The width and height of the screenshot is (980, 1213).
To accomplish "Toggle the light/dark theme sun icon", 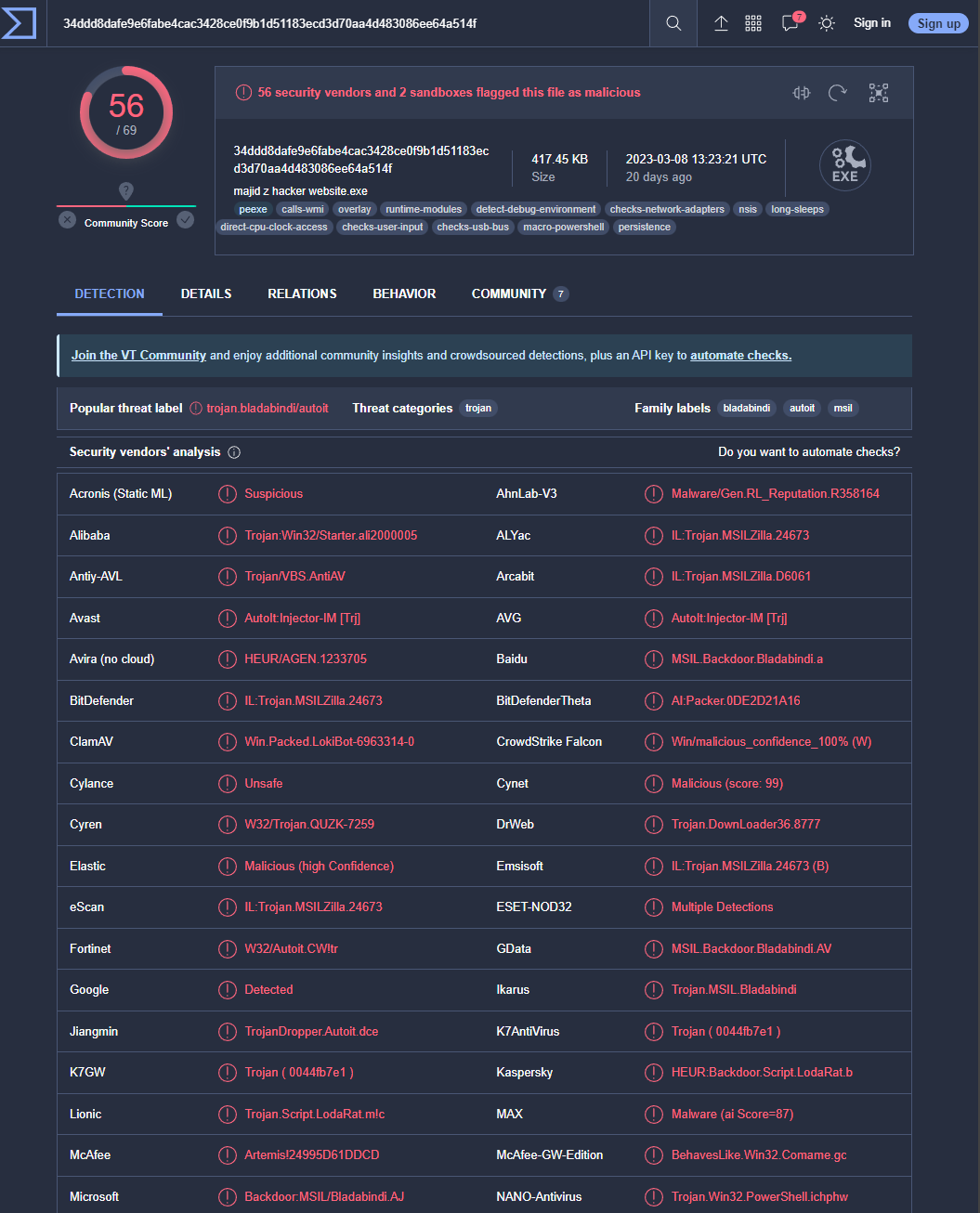I will pos(827,23).
